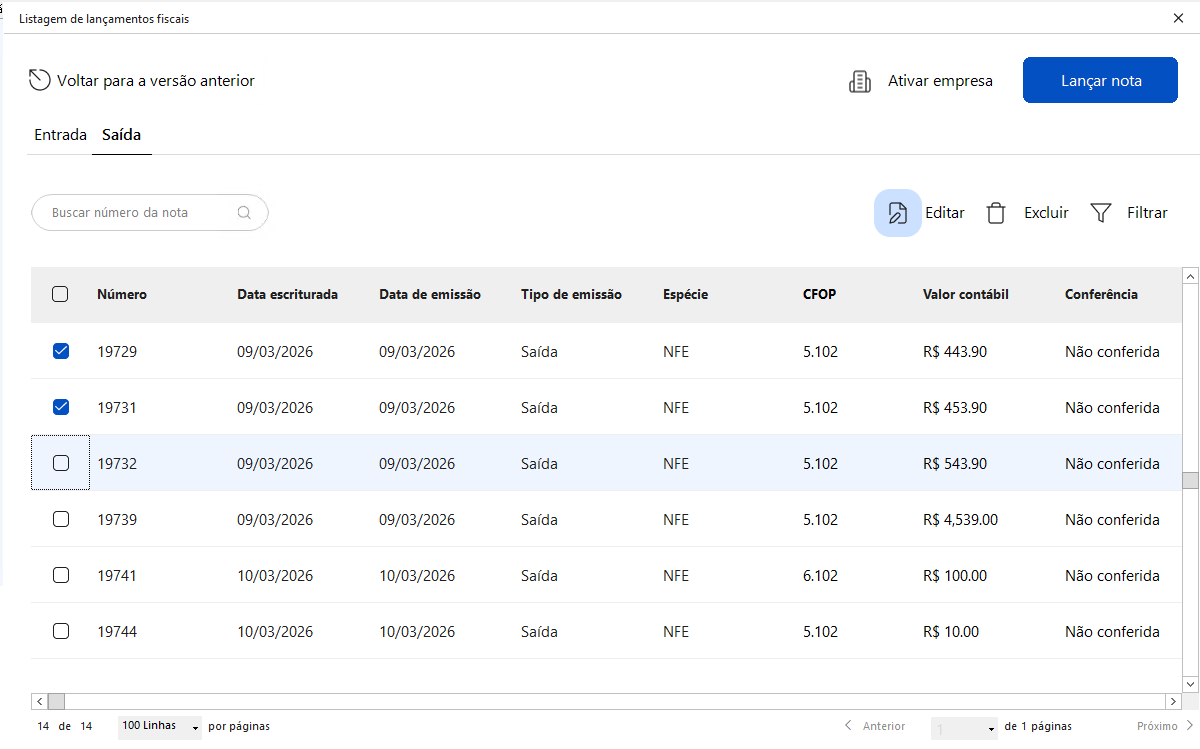Click the left arrow of the horizontal scrollbar
The image size is (1200, 749).
click(x=39, y=701)
